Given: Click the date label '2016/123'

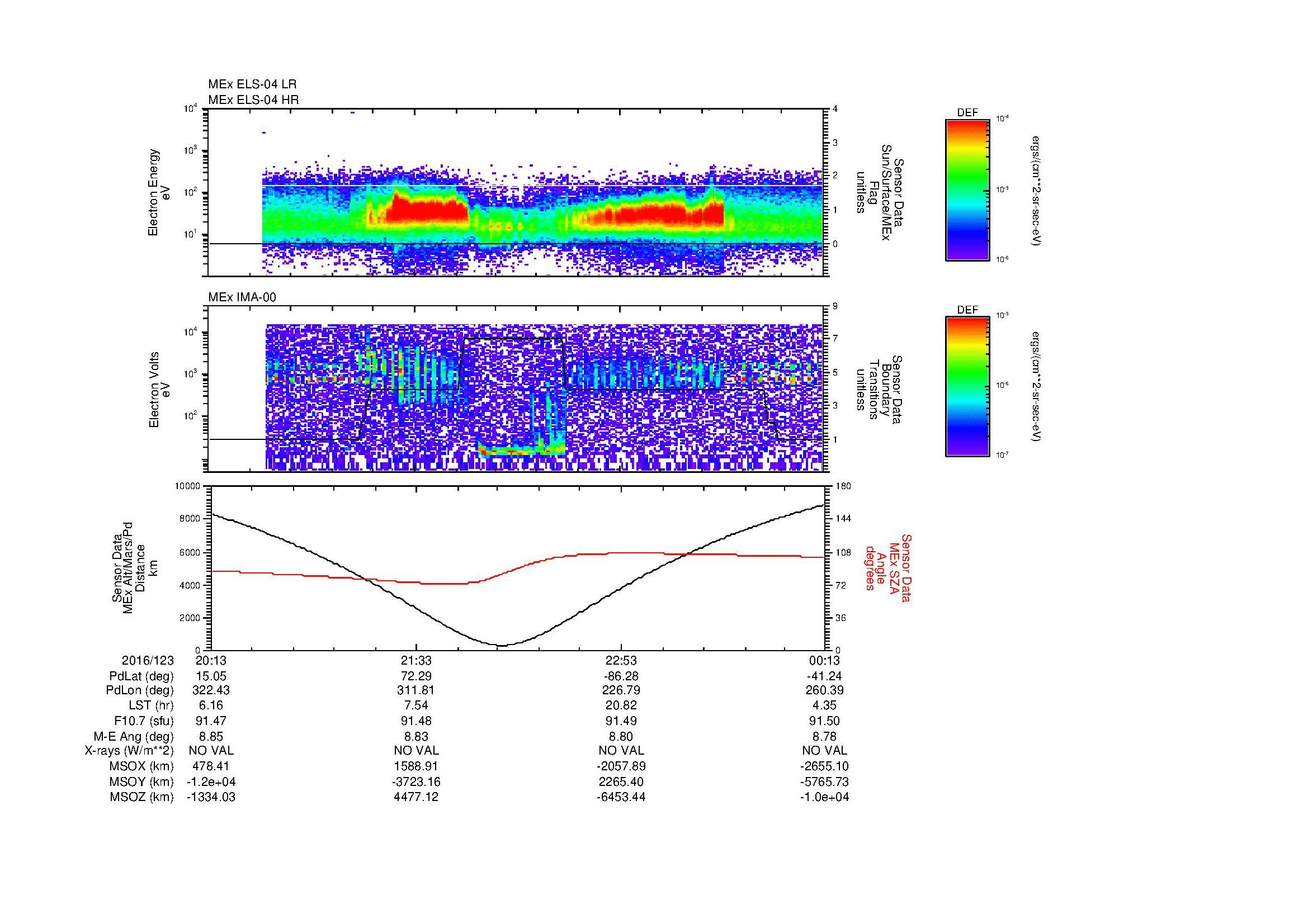Looking at the screenshot, I should pyautogui.click(x=148, y=660).
